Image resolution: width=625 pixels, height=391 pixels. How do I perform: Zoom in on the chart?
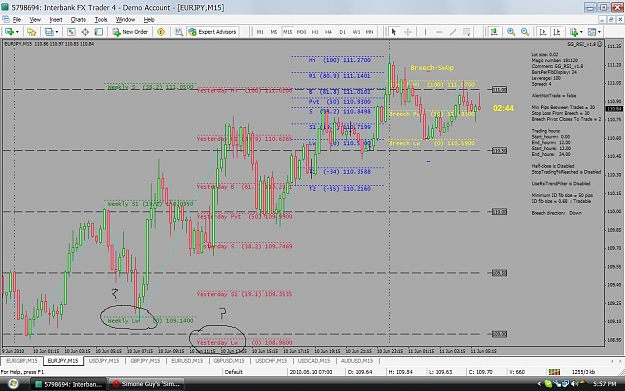tap(511, 32)
